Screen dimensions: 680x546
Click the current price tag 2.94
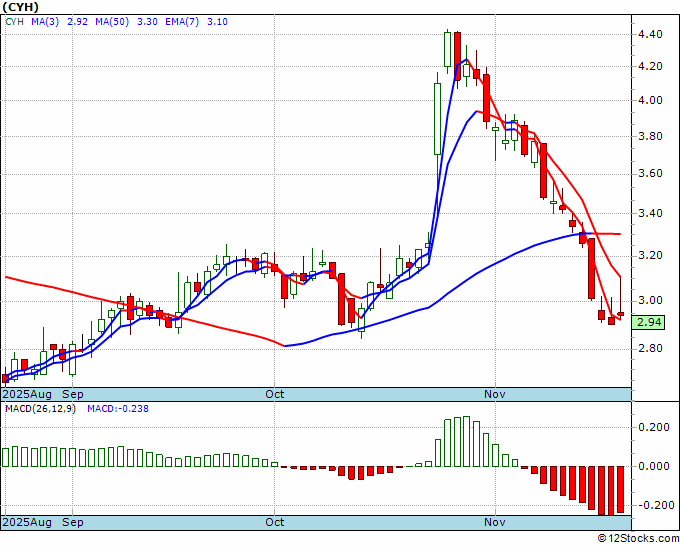point(648,323)
